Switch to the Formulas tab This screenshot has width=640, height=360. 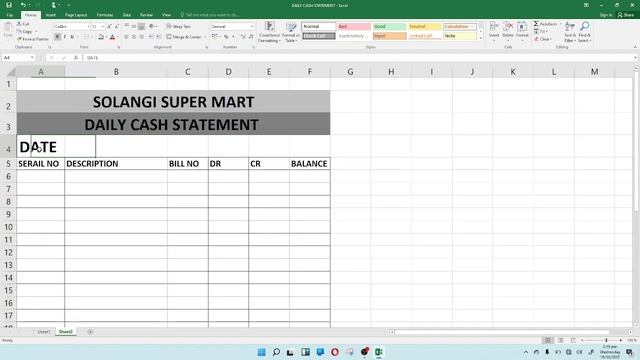[104, 15]
